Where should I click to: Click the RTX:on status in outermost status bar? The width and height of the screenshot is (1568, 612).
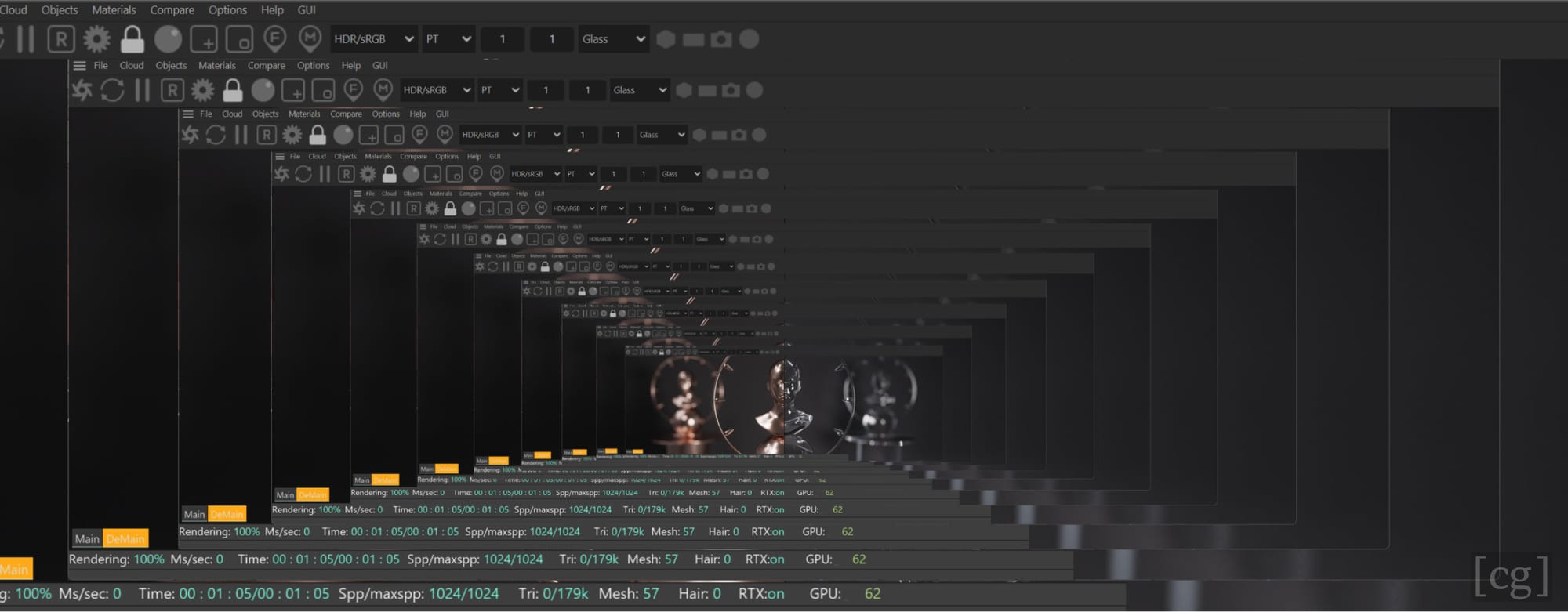pos(760,593)
